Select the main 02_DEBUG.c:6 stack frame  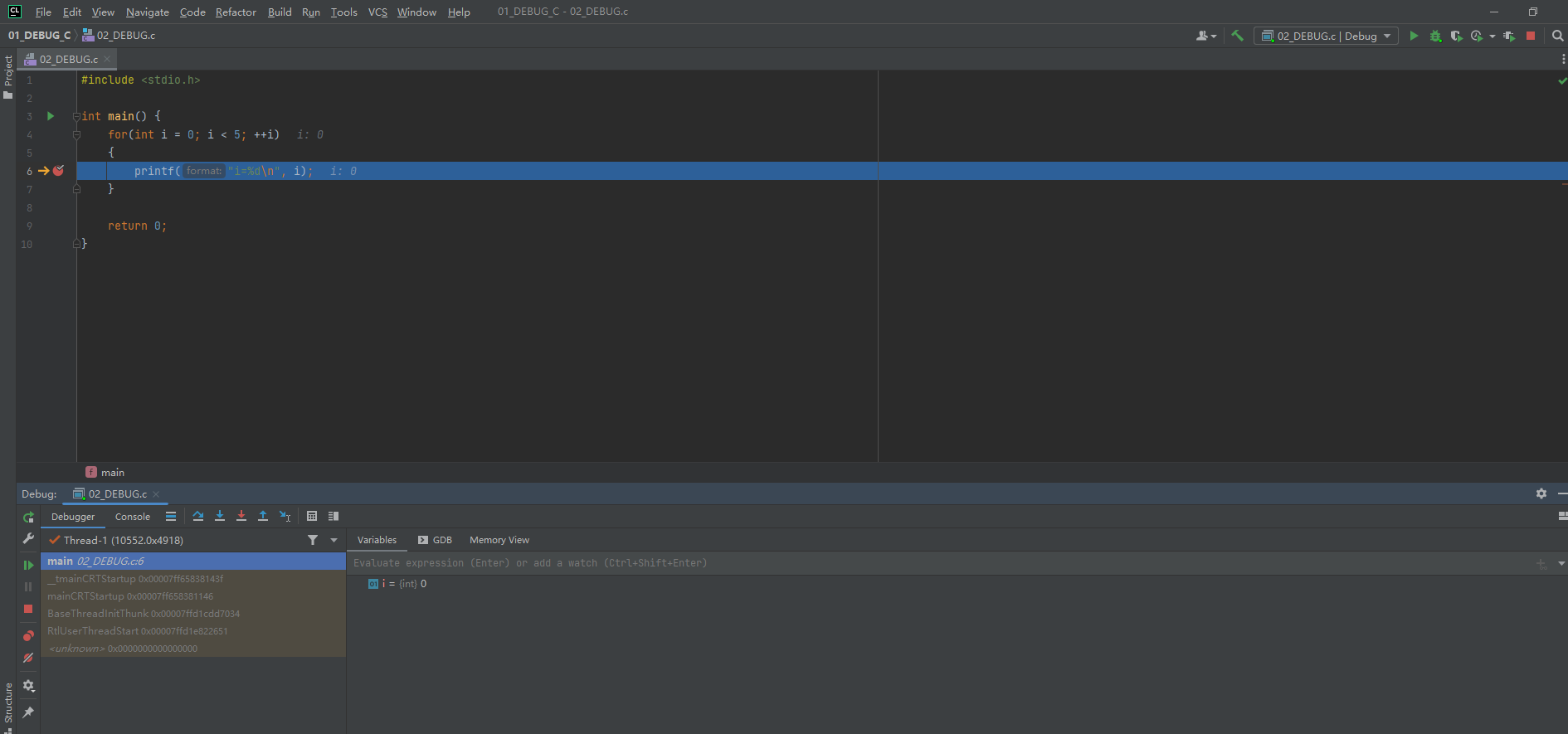point(193,561)
